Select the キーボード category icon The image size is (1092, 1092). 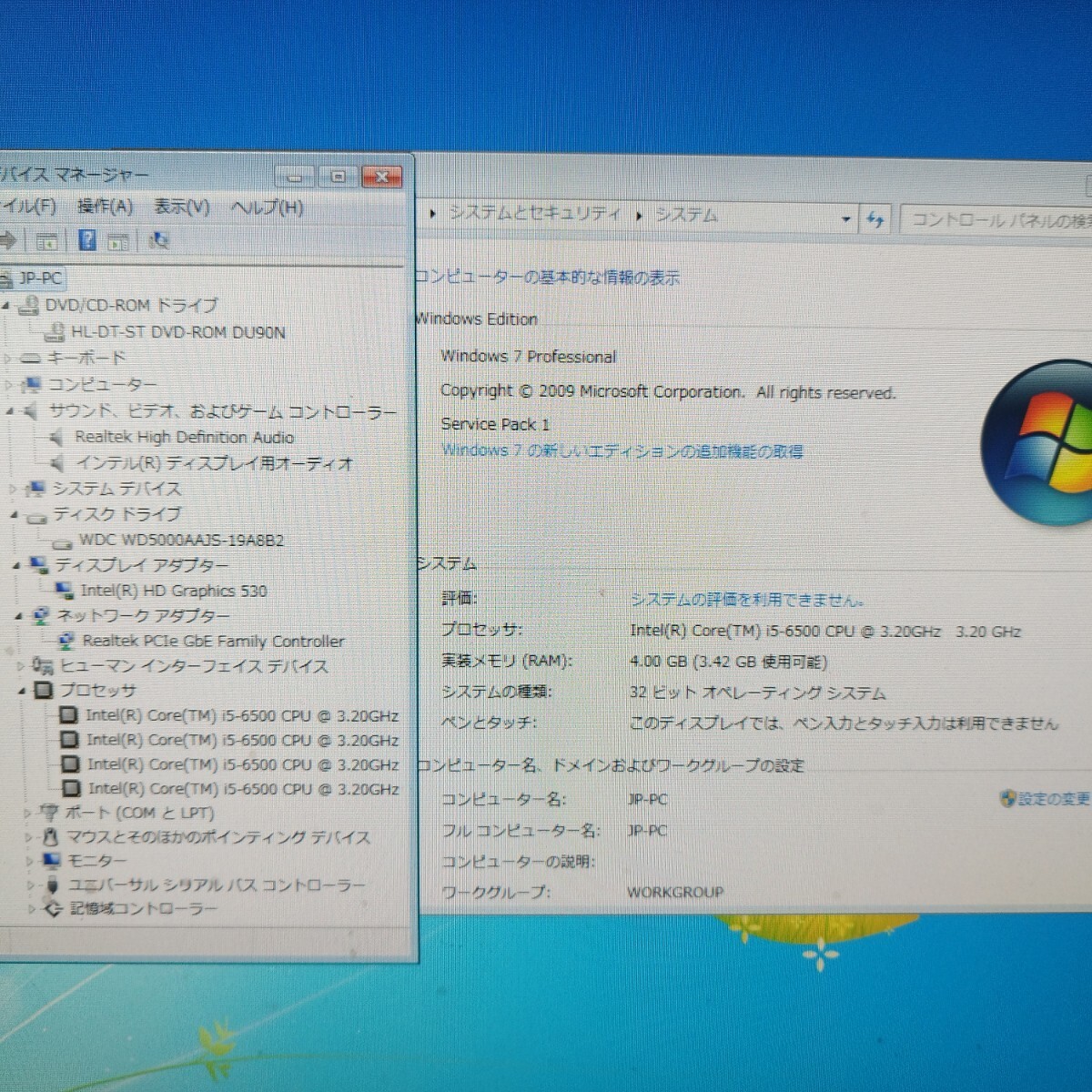click(30, 359)
